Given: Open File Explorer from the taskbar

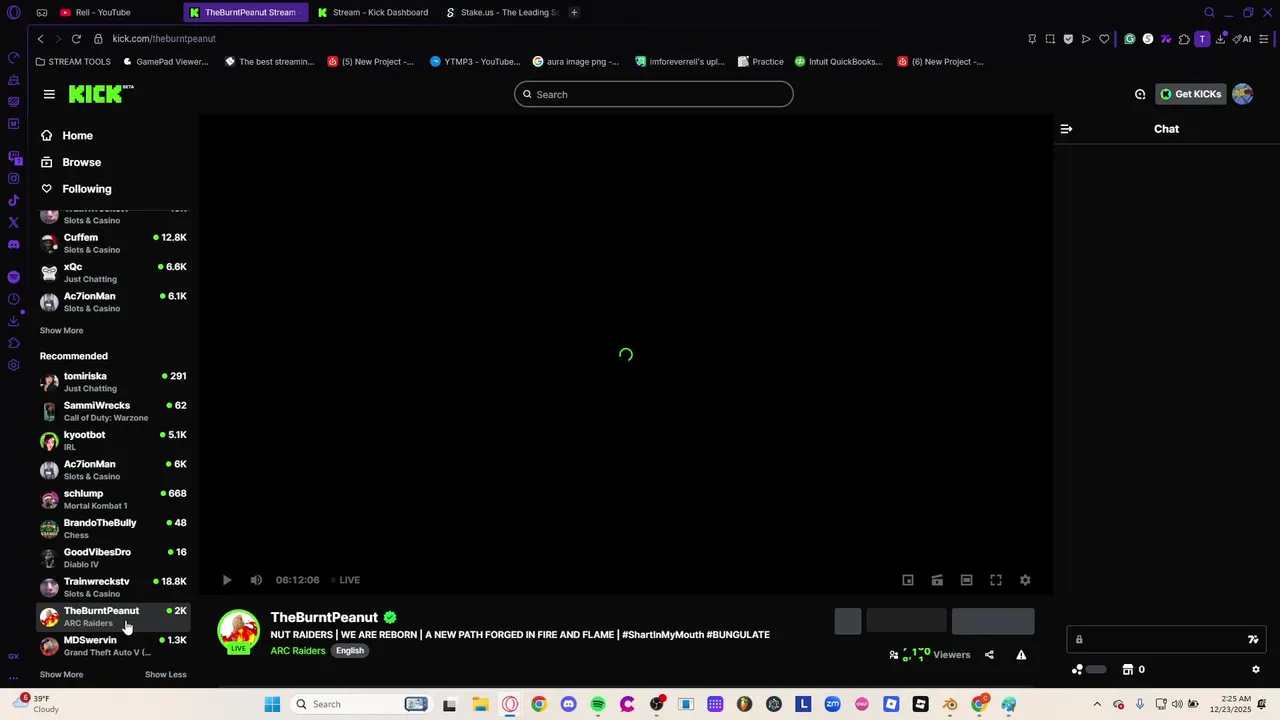Looking at the screenshot, I should point(480,704).
